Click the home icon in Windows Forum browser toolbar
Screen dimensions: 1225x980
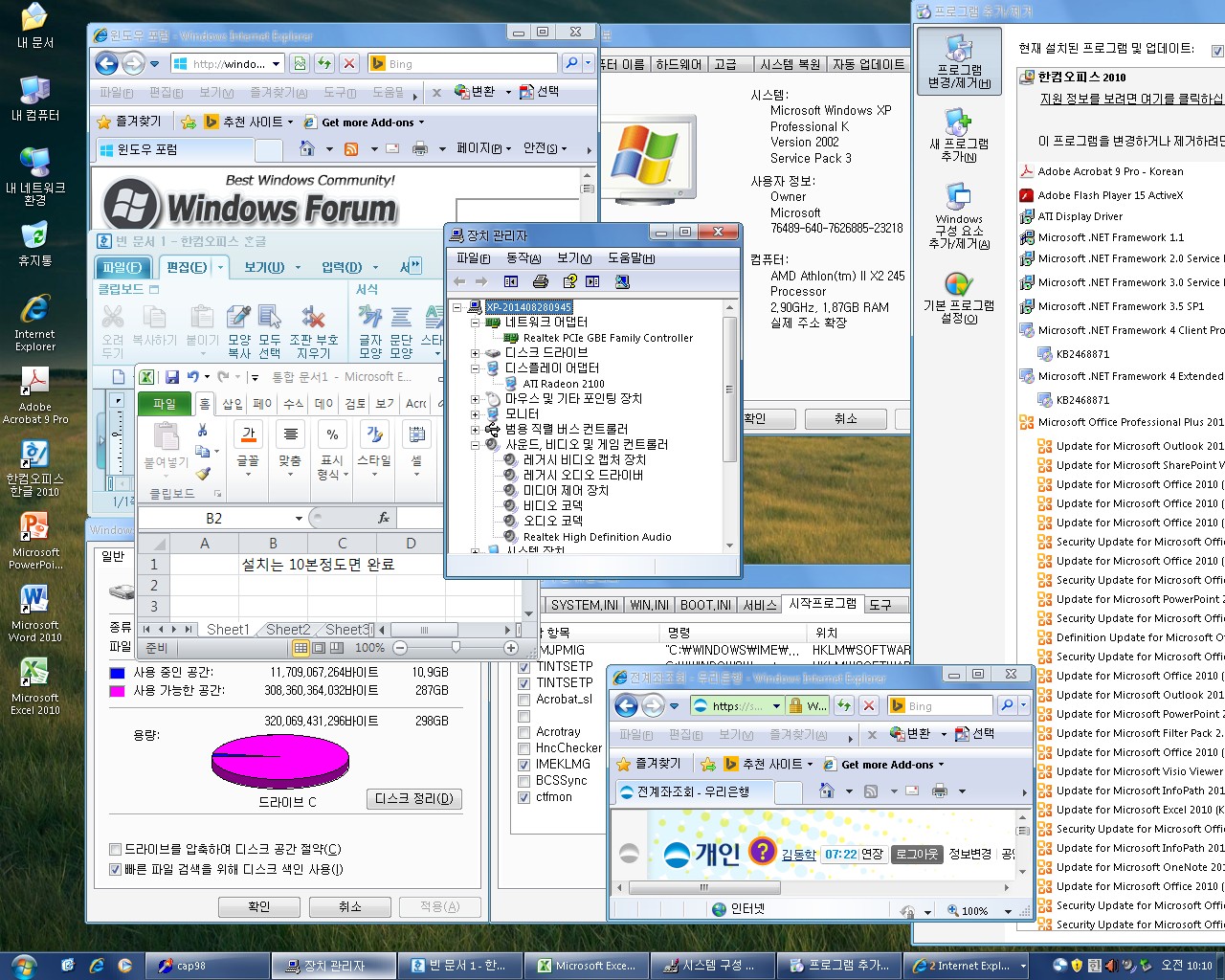(x=307, y=149)
